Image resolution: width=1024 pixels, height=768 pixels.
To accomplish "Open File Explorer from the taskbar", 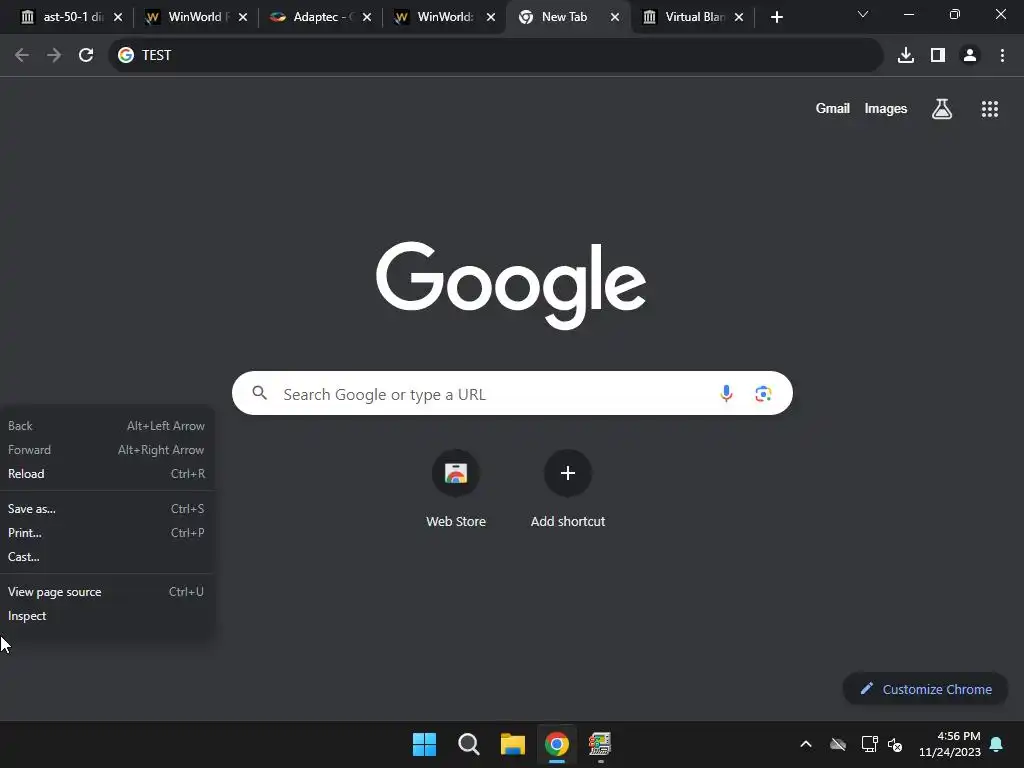I will click(x=513, y=744).
